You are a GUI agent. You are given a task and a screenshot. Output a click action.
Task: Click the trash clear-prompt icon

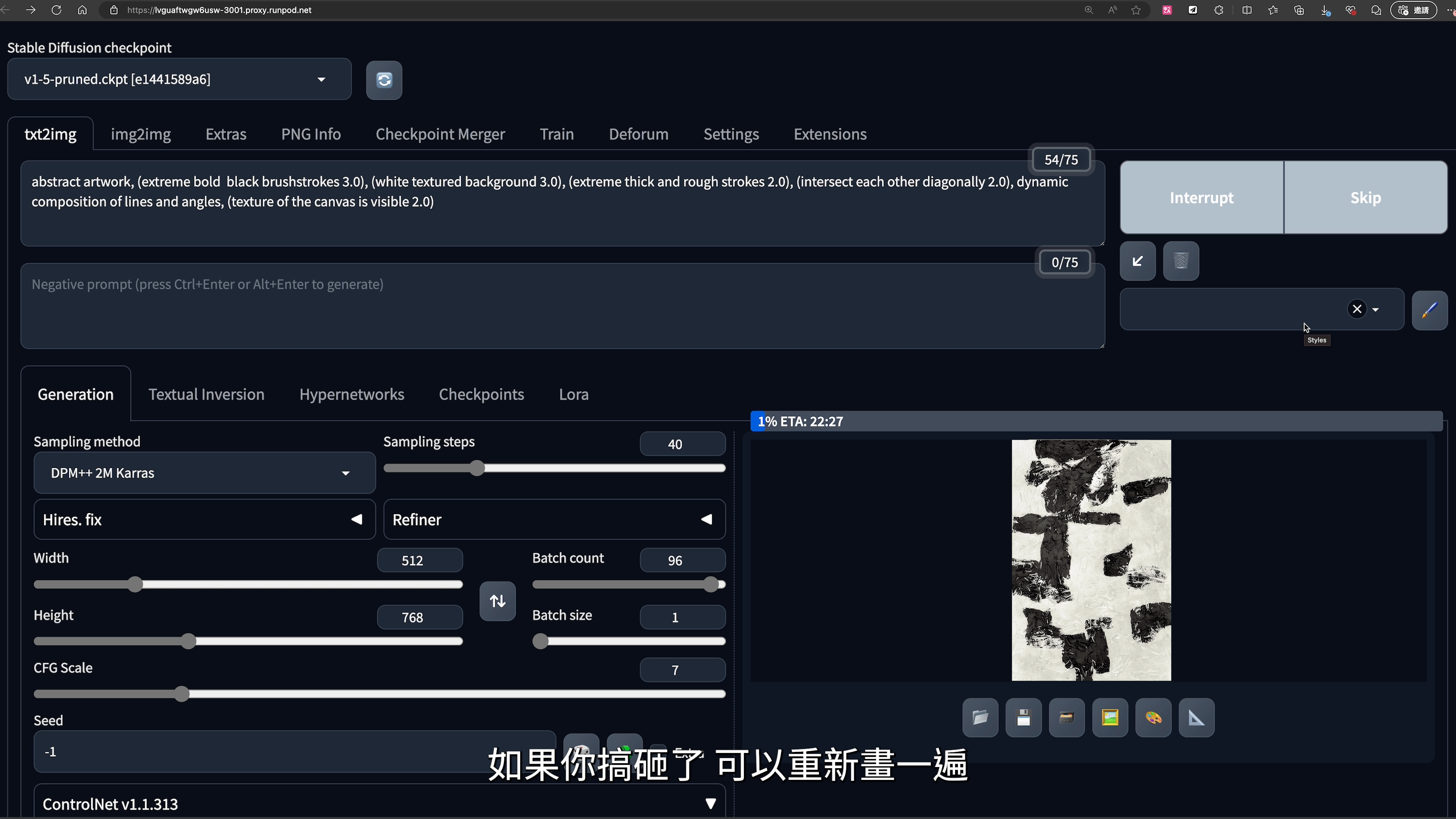point(1181,261)
